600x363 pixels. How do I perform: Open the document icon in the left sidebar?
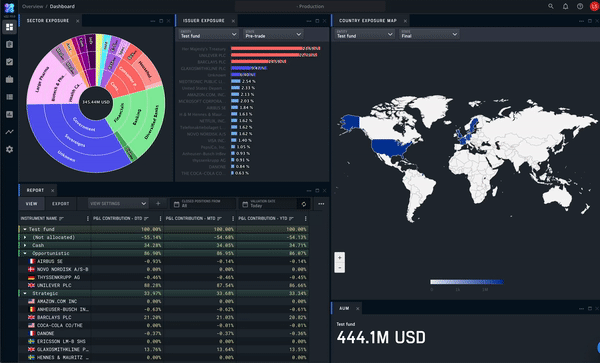point(9,44)
